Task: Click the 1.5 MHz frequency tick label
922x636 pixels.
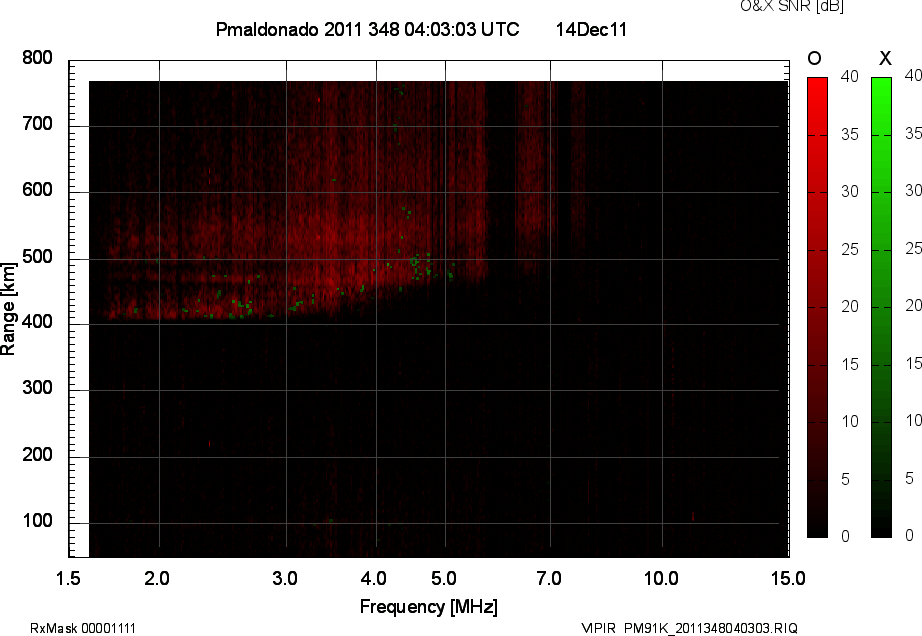Action: [x=69, y=578]
